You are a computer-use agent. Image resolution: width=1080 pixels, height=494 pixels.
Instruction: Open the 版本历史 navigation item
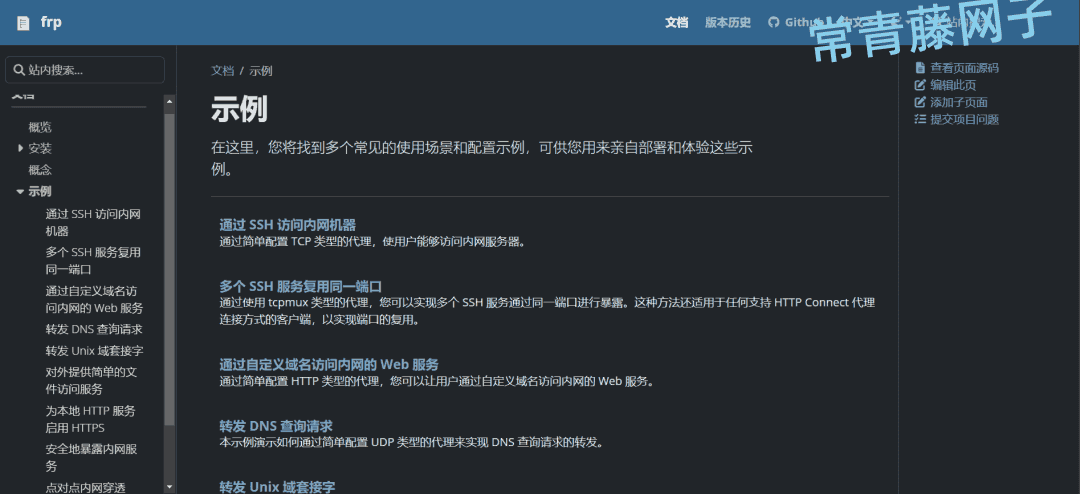727,22
